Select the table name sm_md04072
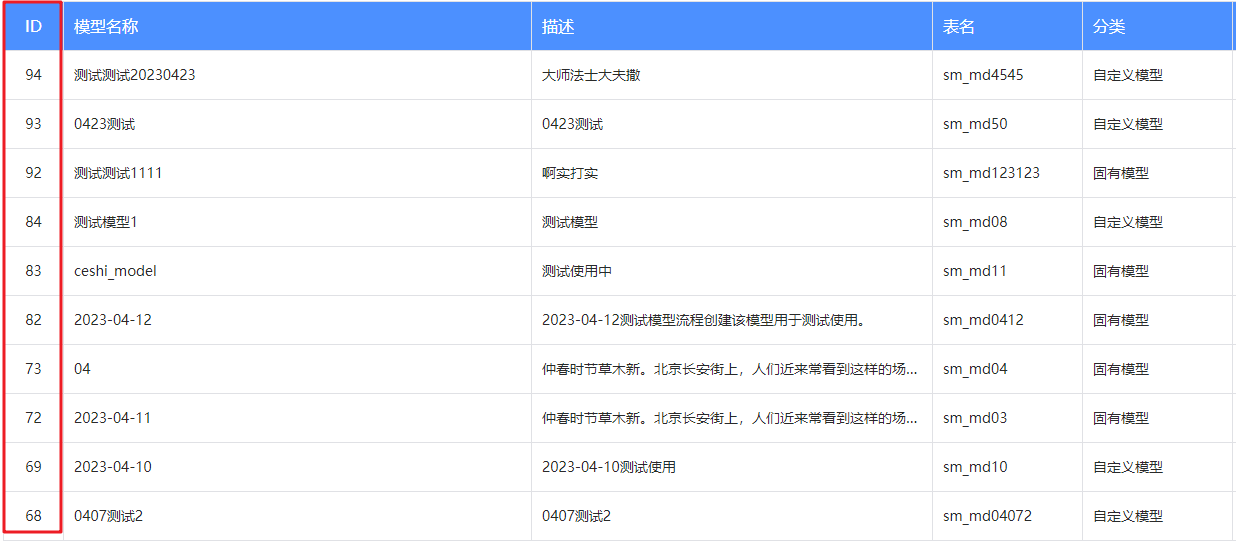 [987, 516]
